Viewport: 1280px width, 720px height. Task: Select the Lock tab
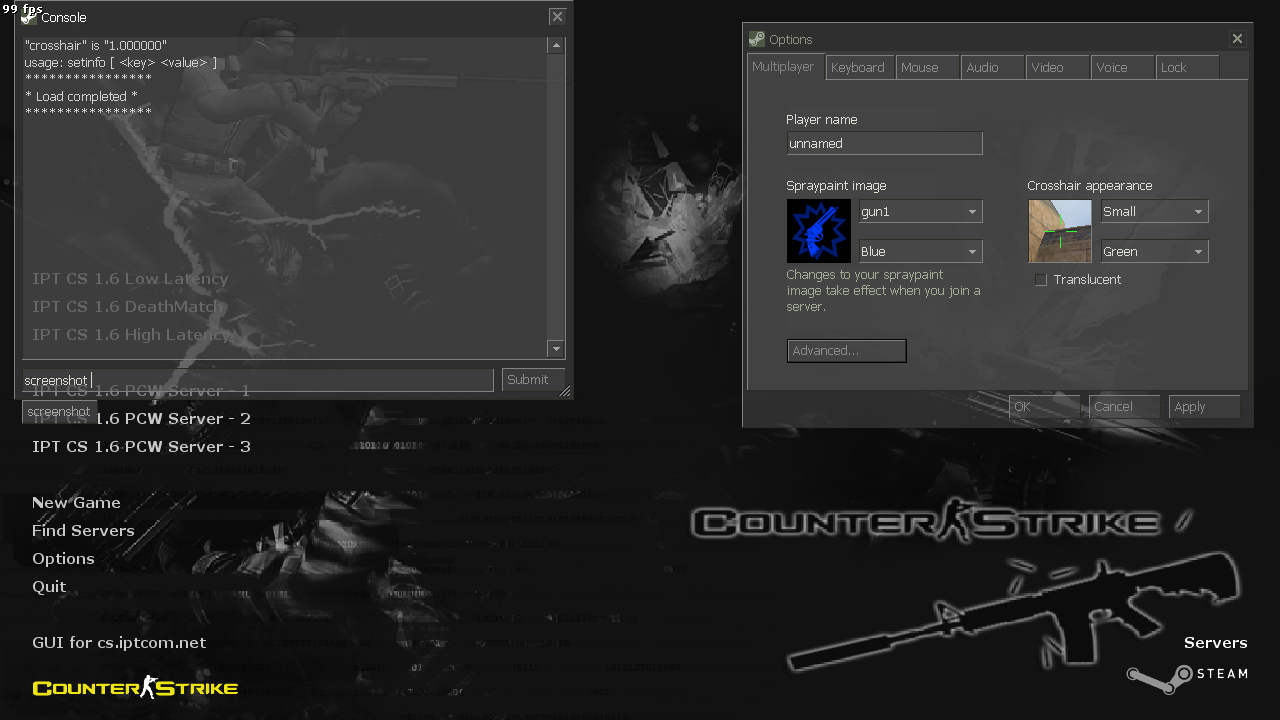[1188, 67]
